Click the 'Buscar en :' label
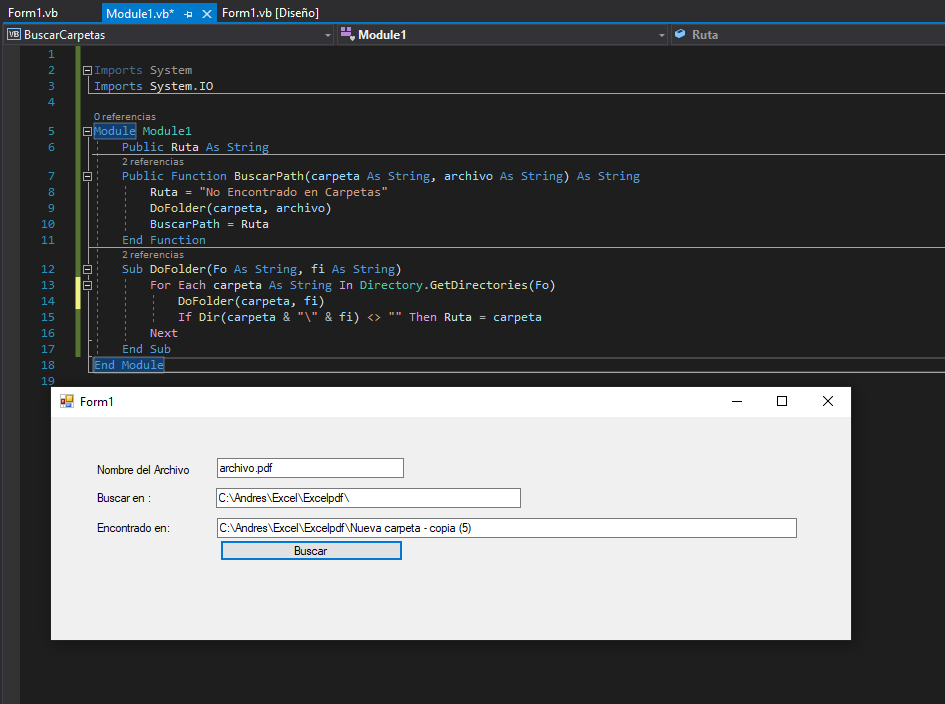This screenshot has width=945, height=704. (x=124, y=498)
